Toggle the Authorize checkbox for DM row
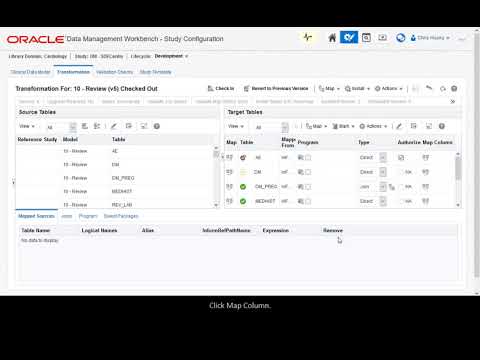The height and width of the screenshot is (360, 480). 401,172
